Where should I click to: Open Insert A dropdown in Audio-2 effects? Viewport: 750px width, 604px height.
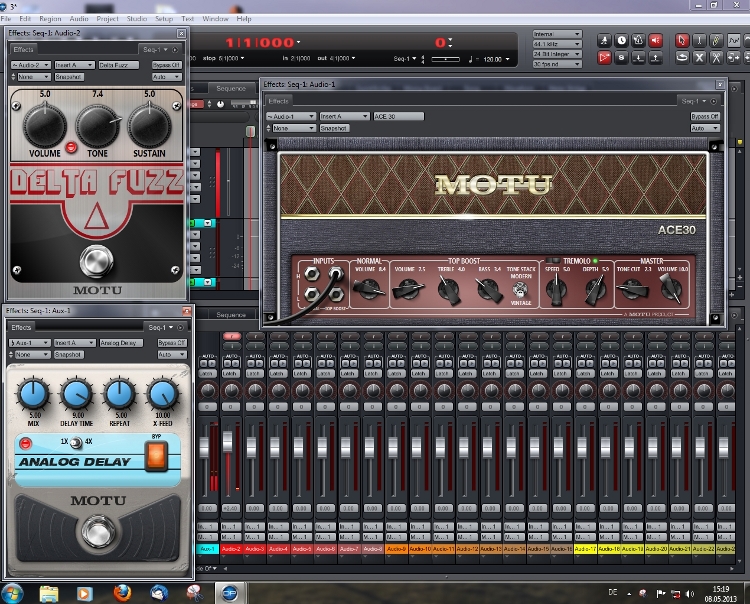74,65
